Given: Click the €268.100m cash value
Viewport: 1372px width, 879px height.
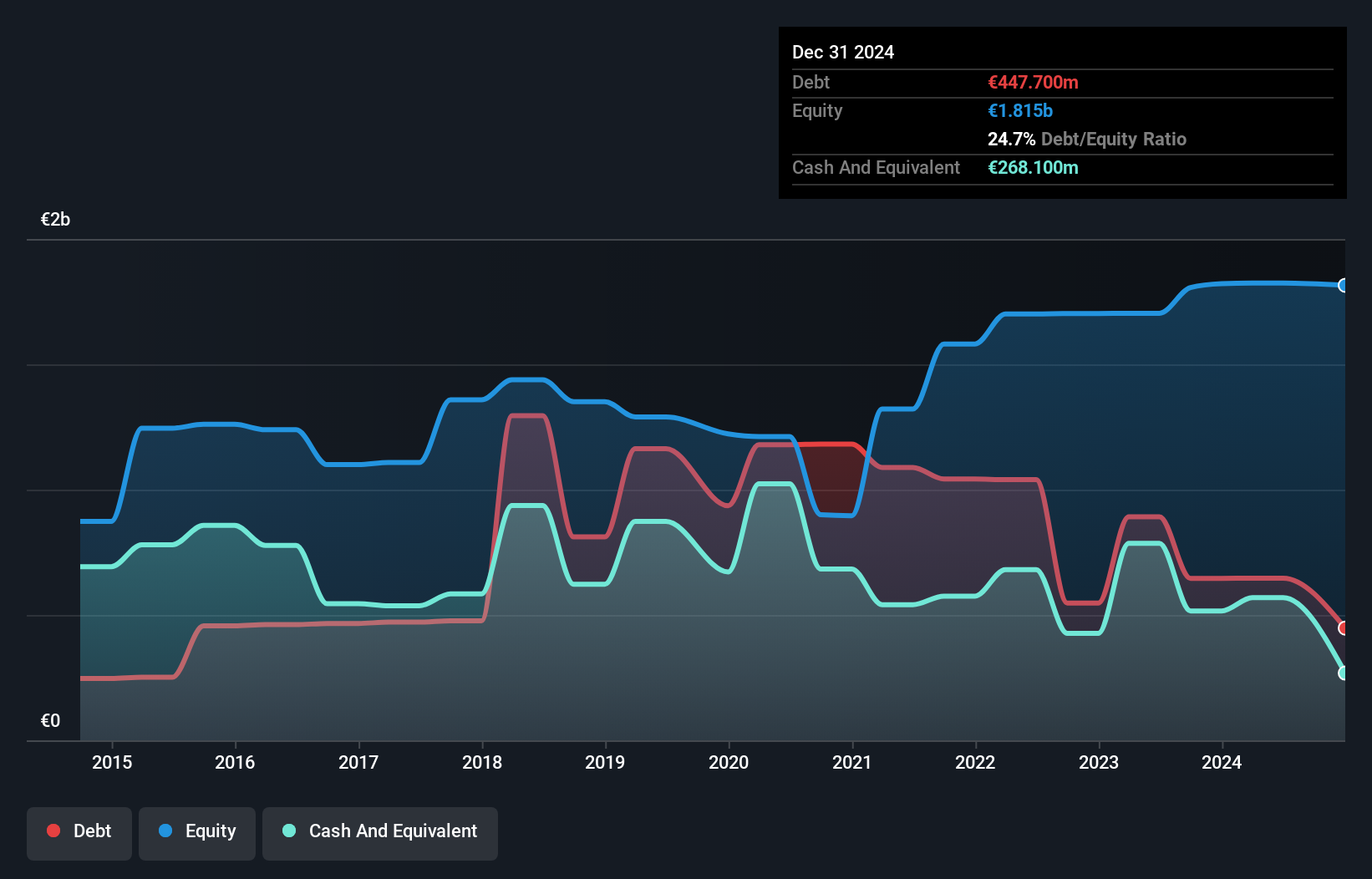Looking at the screenshot, I should [1033, 168].
